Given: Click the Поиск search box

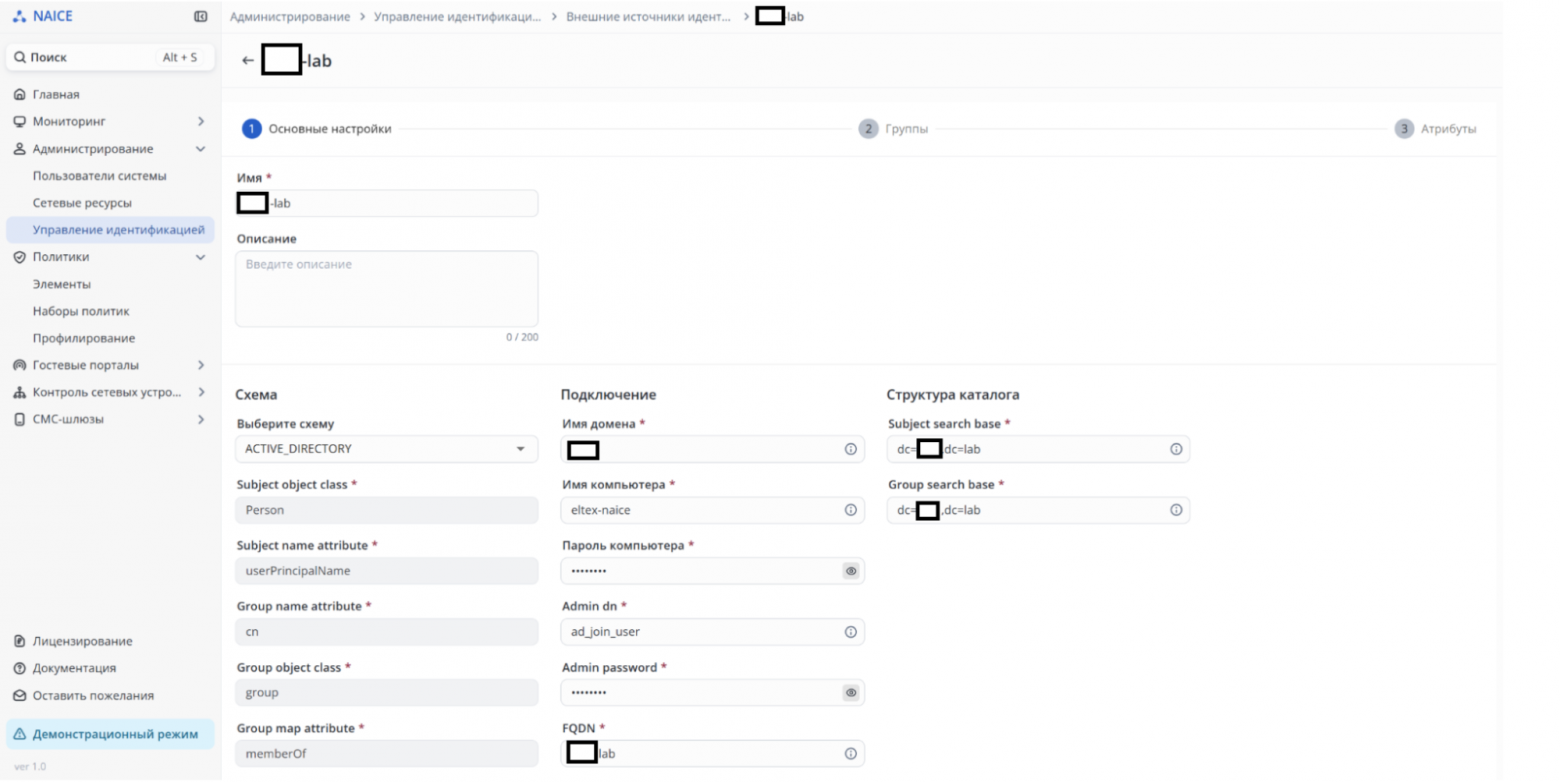Looking at the screenshot, I should click(x=110, y=58).
